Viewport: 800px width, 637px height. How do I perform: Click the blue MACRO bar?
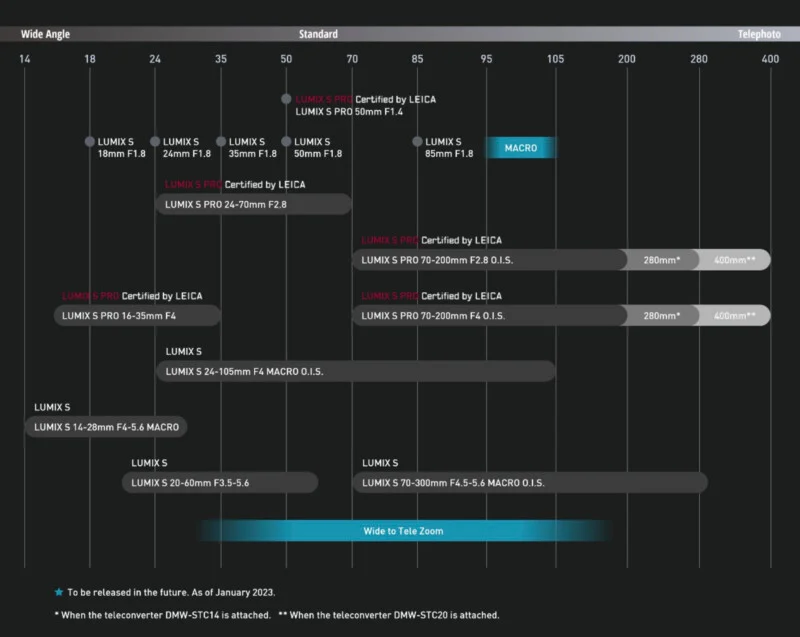click(x=521, y=148)
